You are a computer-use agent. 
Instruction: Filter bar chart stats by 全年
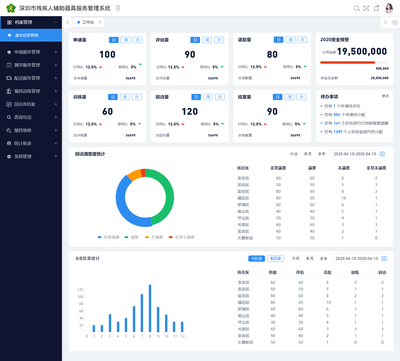click(323, 258)
